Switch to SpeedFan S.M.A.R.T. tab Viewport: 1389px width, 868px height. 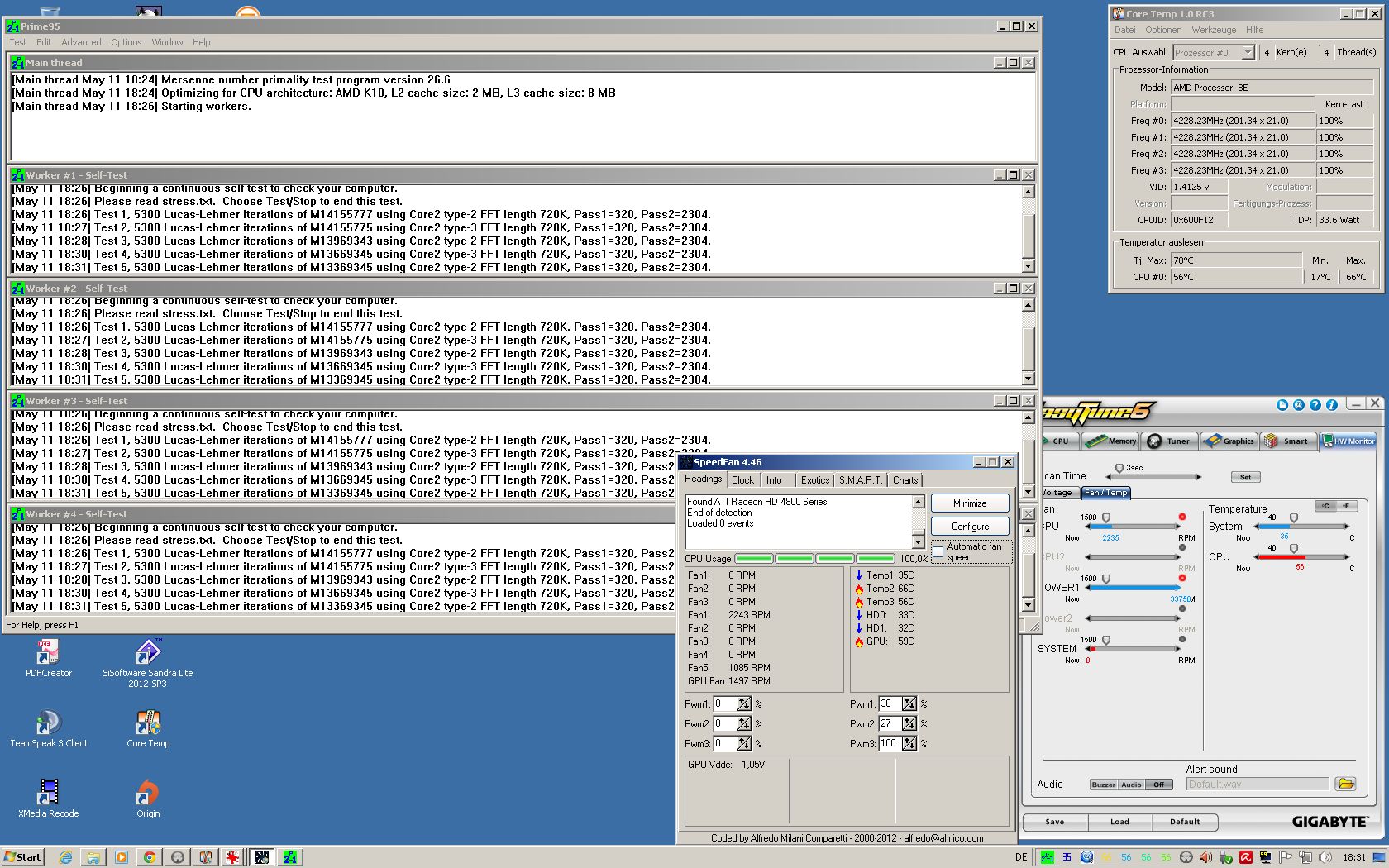[x=861, y=480]
